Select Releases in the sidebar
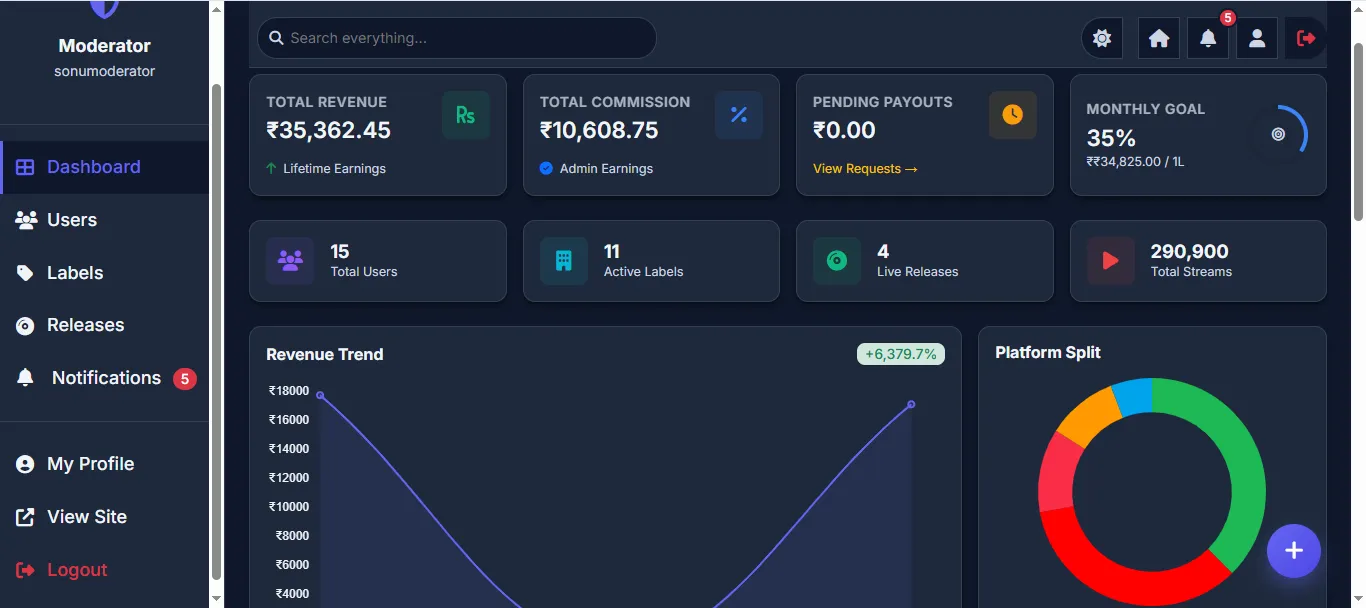 [104, 325]
